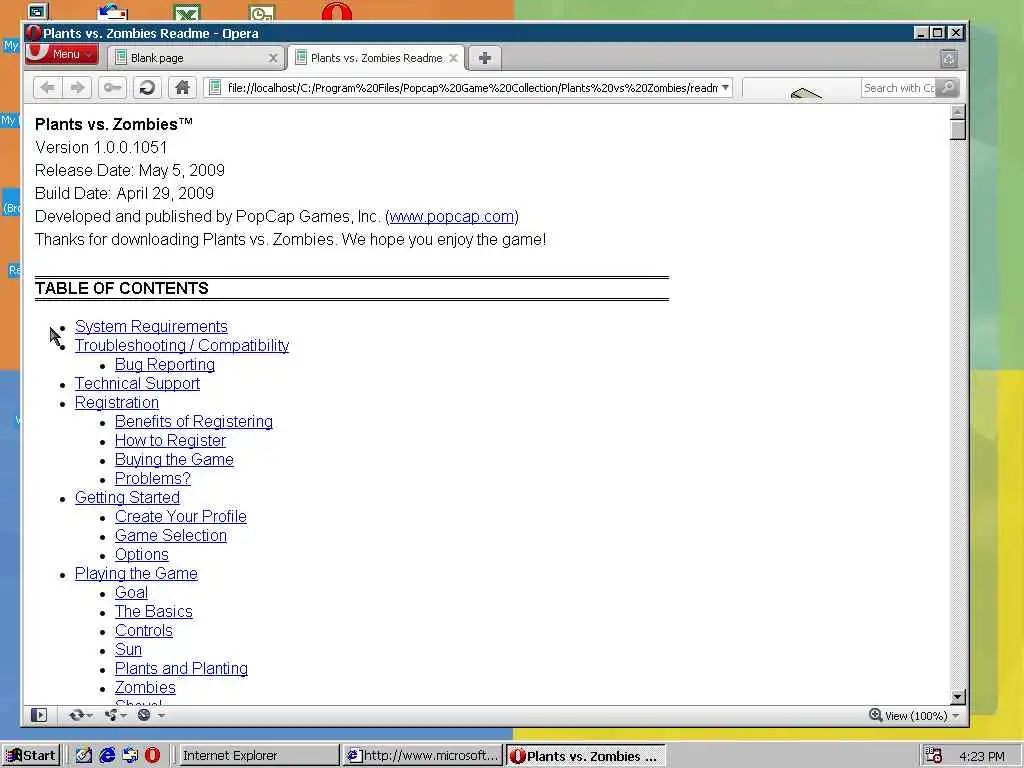1024x768 pixels.
Task: Open the Sun link
Action: pos(128,649)
